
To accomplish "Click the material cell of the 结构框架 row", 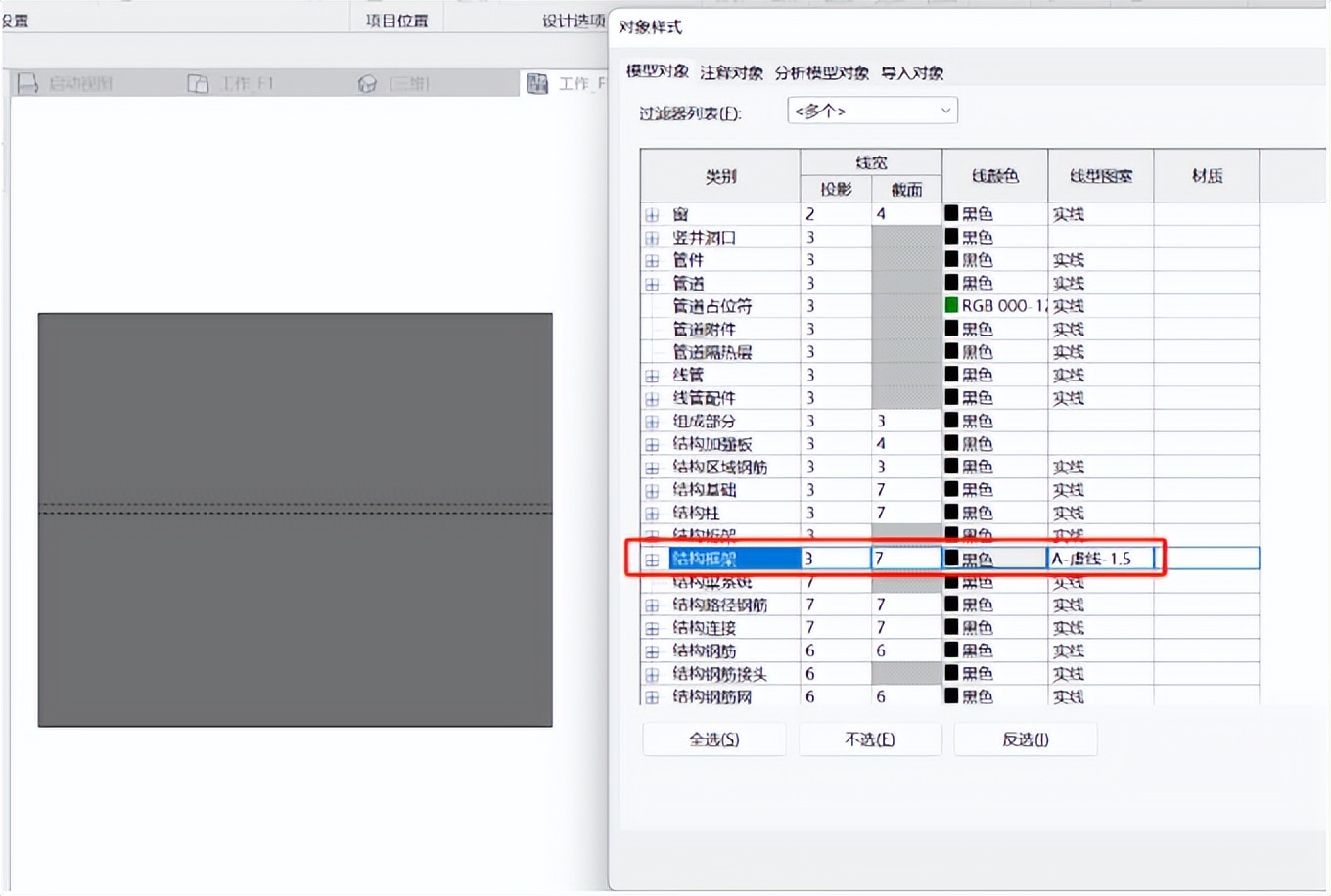I will (x=1207, y=559).
